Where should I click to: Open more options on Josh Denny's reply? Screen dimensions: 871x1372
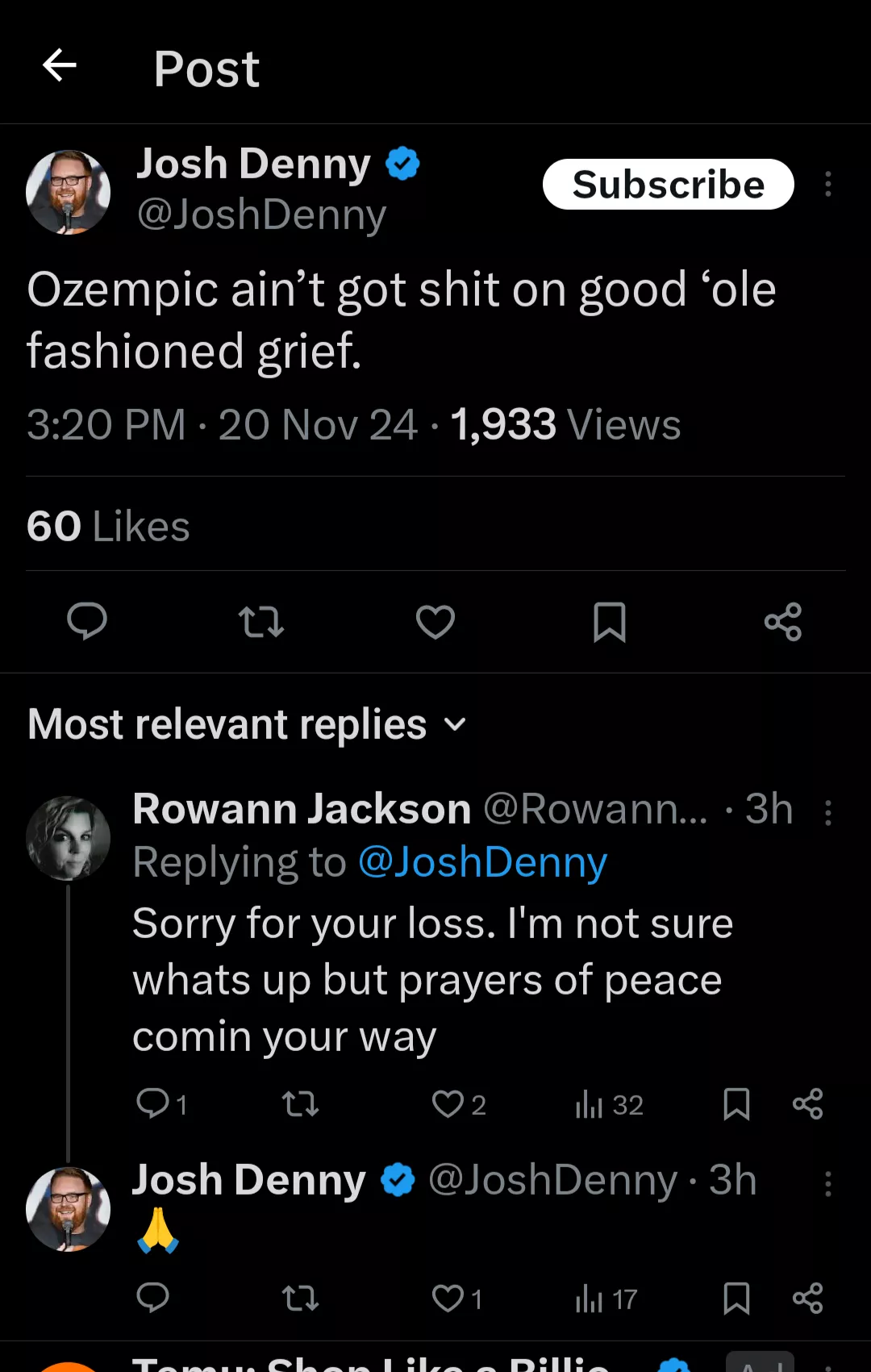click(827, 1183)
